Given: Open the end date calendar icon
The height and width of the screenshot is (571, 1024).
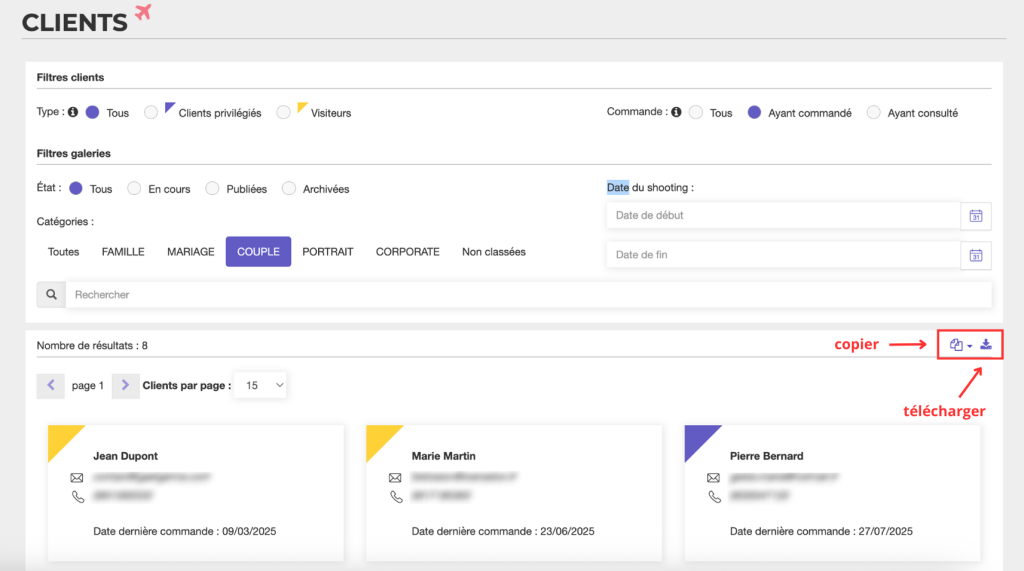Looking at the screenshot, I should (976, 255).
